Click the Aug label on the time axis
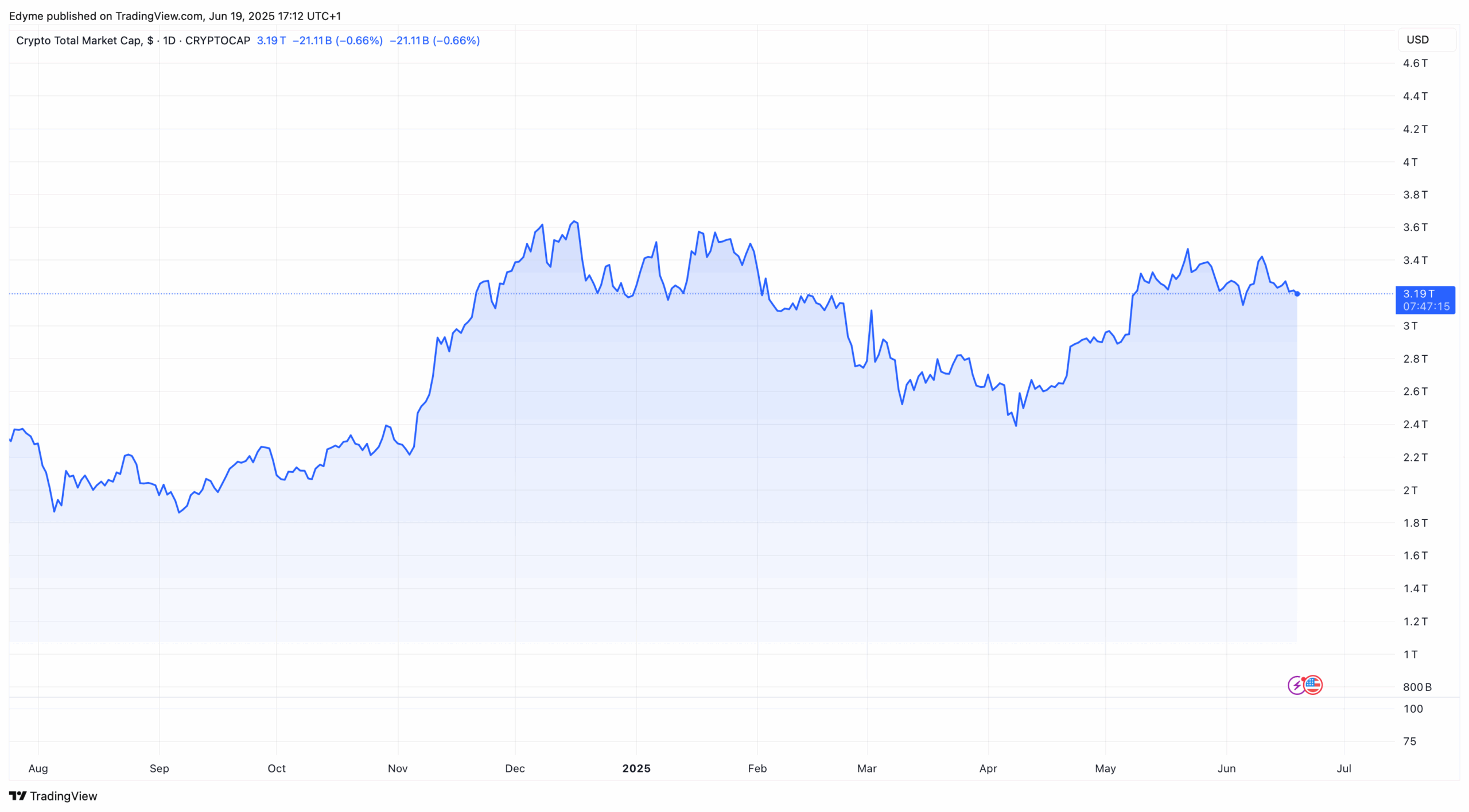 point(38,768)
